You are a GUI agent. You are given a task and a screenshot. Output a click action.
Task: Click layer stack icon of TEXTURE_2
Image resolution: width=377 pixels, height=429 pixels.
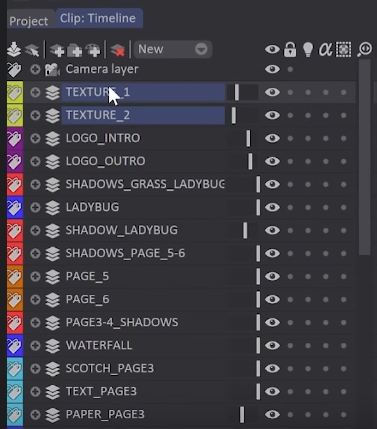pyautogui.click(x=52, y=115)
